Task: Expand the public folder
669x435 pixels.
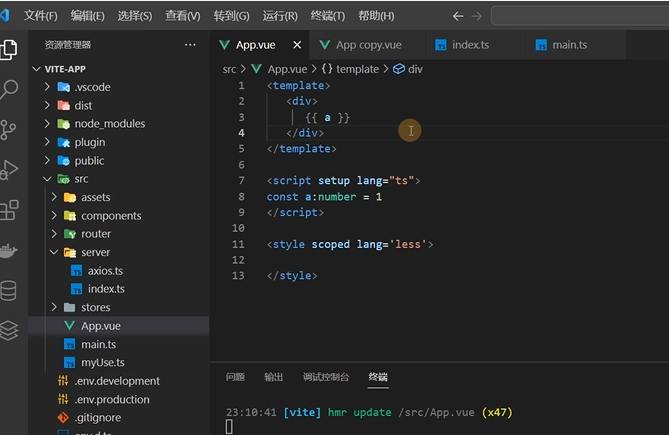Action: (x=47, y=161)
